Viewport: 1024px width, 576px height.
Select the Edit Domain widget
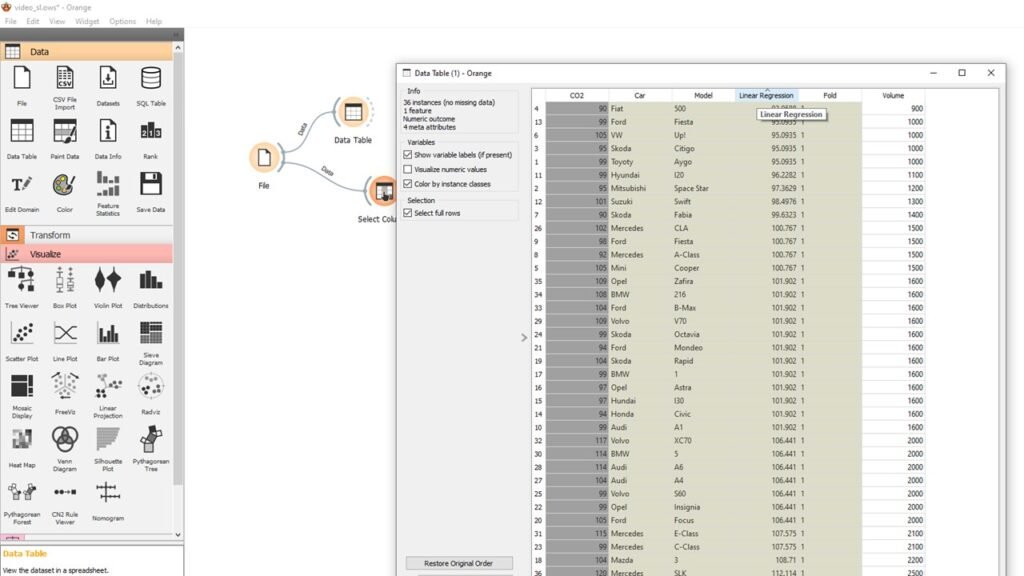[22, 192]
